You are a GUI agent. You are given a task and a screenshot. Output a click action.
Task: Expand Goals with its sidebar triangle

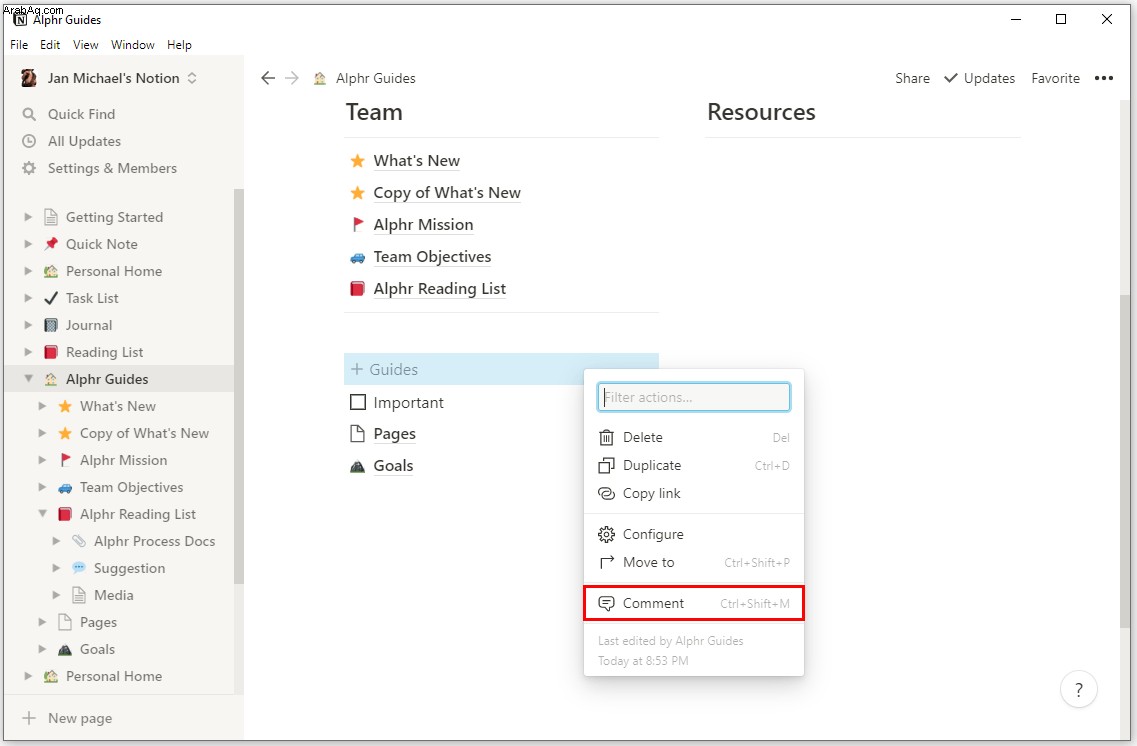click(x=42, y=650)
